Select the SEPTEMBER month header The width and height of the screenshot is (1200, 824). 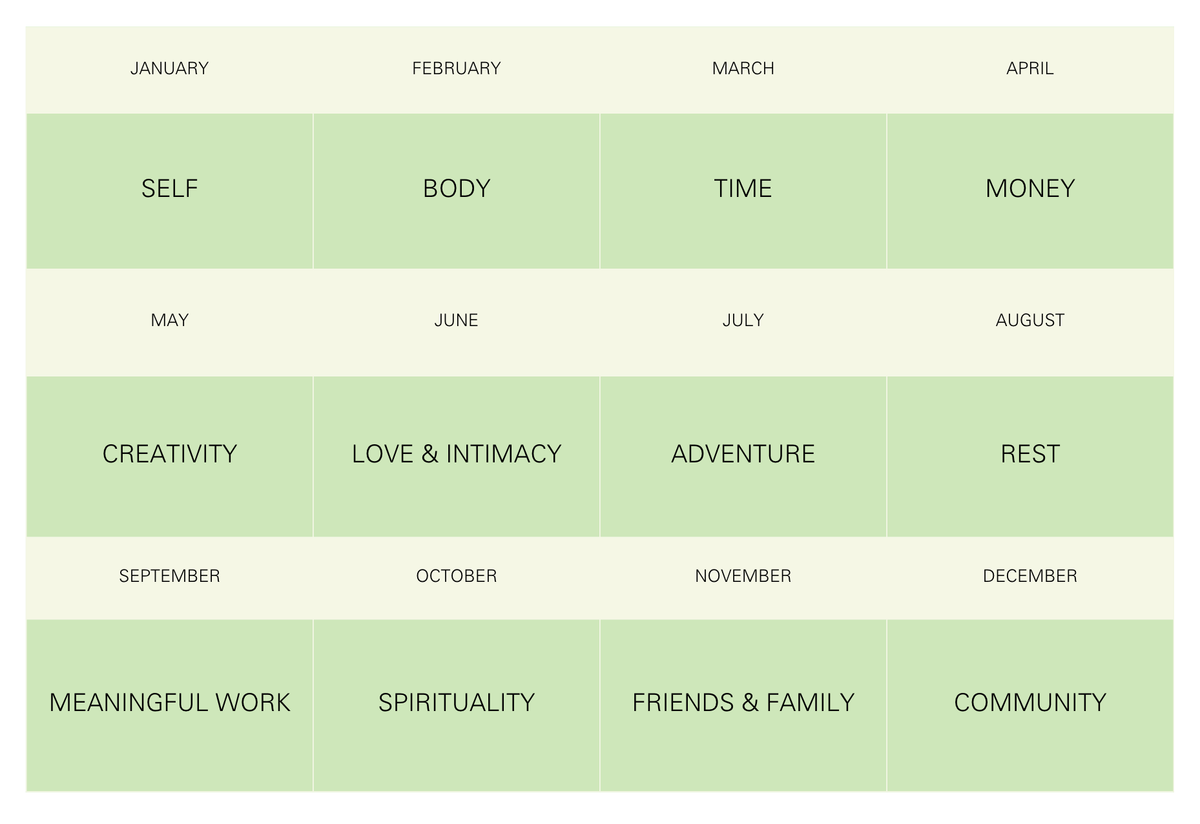tap(169, 576)
